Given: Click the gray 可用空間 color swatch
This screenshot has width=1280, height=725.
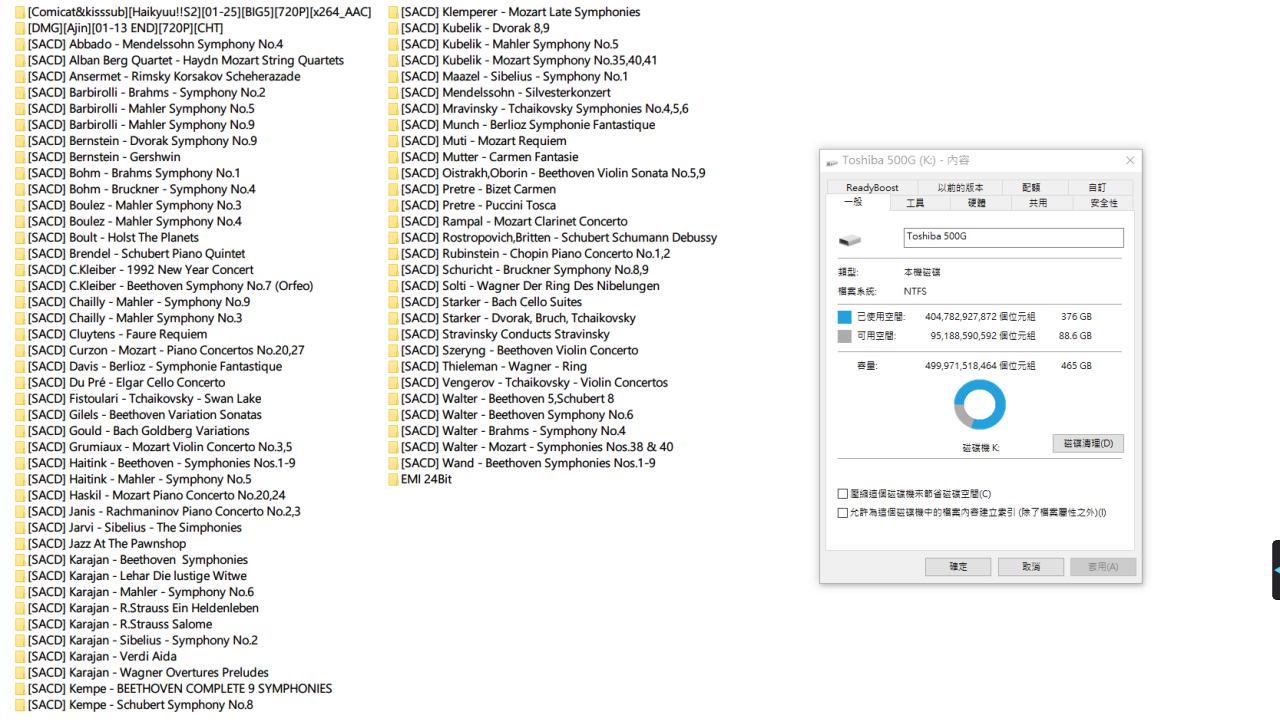Looking at the screenshot, I should pos(844,336).
